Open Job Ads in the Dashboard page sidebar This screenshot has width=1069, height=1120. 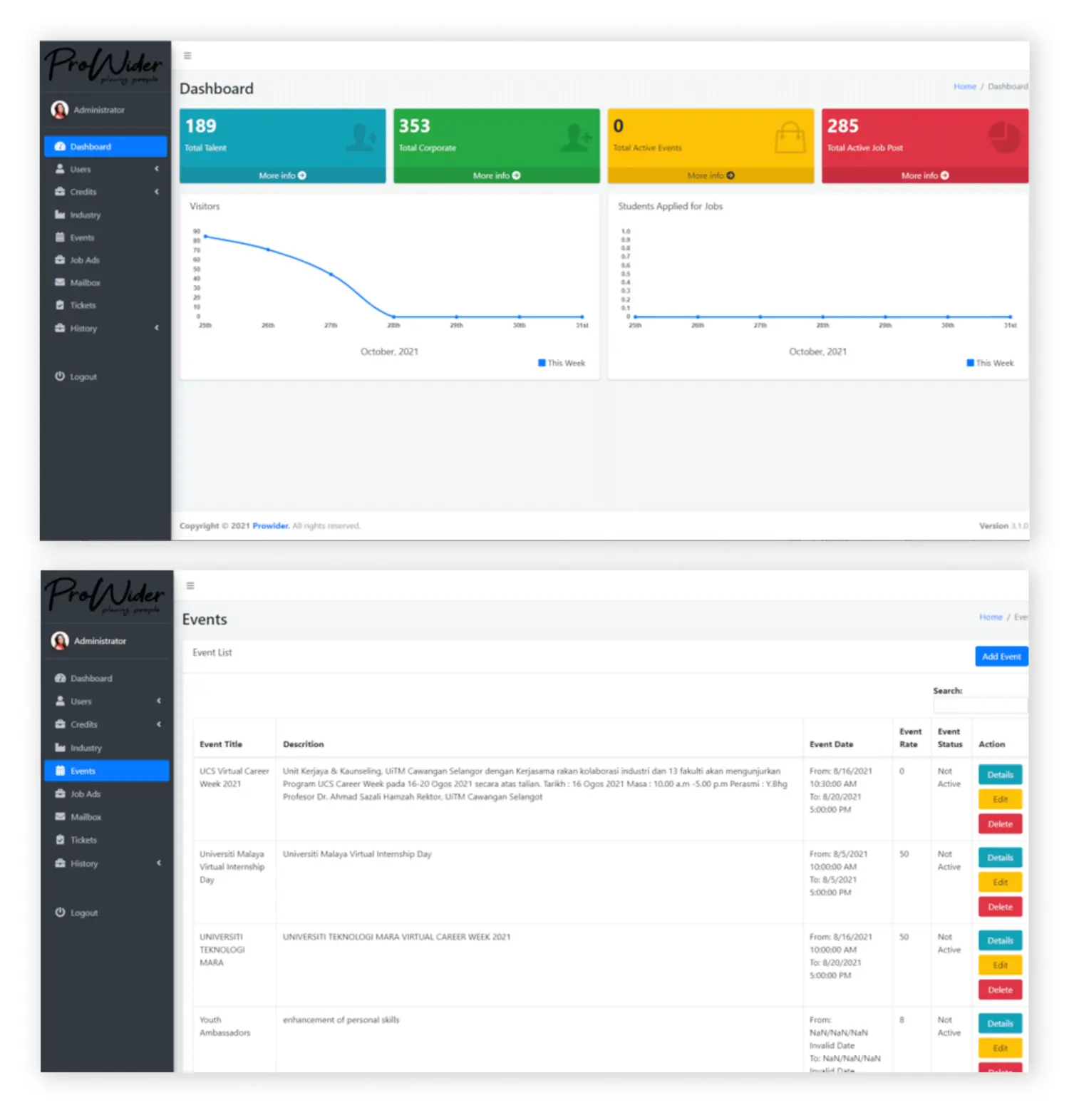coord(85,260)
